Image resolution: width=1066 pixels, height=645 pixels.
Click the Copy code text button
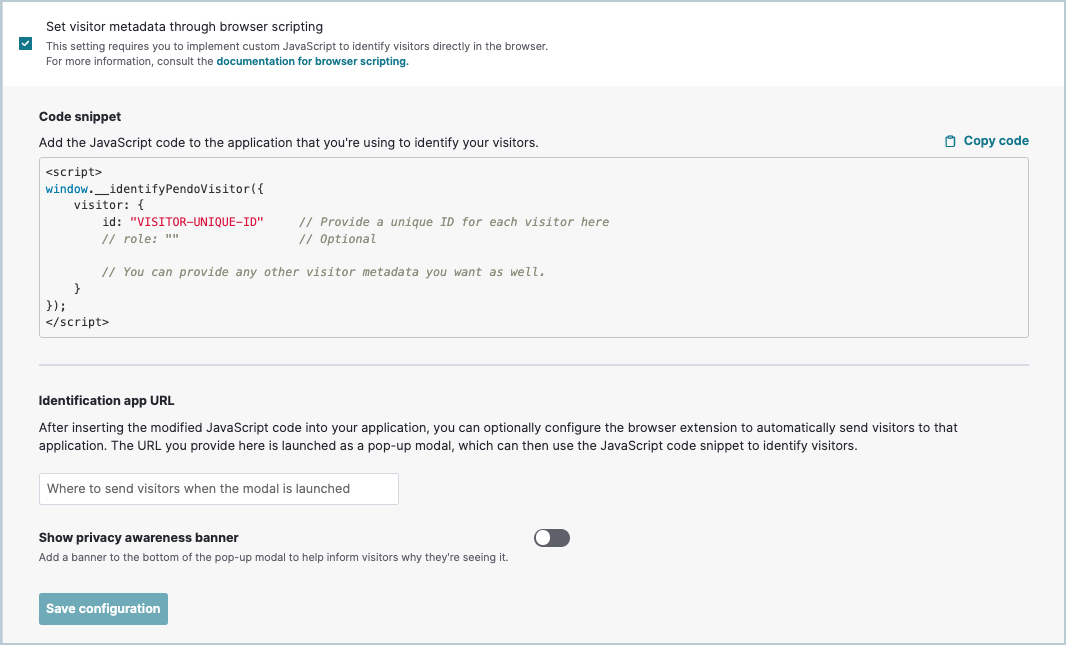click(x=996, y=141)
